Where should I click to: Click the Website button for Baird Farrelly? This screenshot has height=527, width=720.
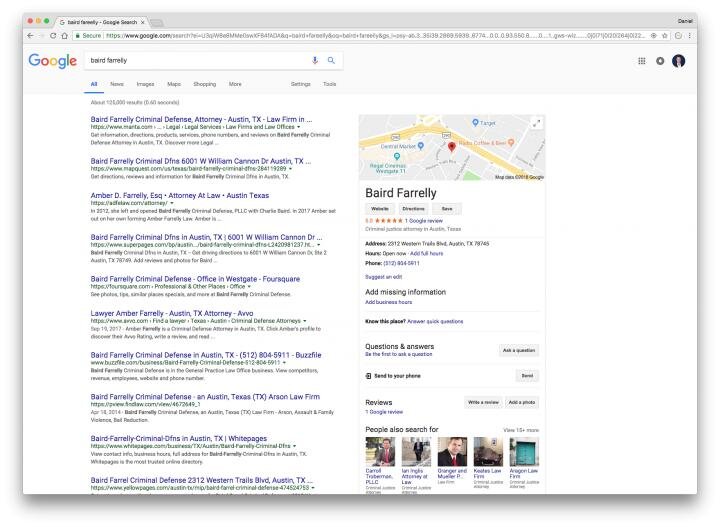(x=380, y=209)
